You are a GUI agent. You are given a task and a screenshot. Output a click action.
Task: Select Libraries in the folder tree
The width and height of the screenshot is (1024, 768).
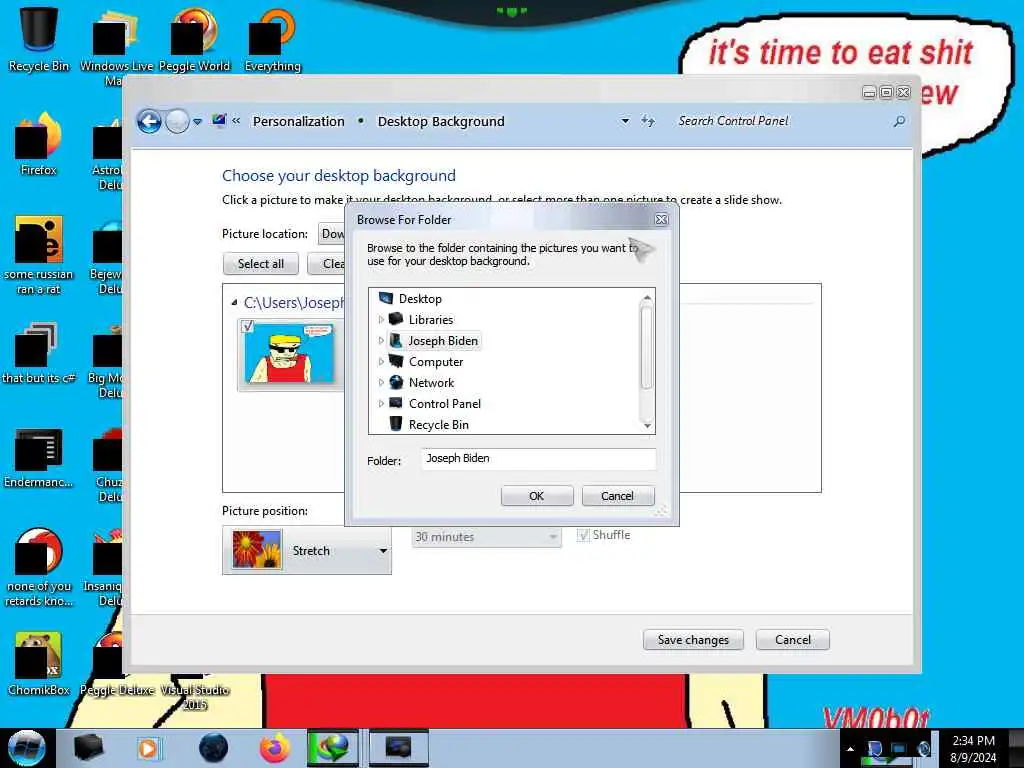click(x=430, y=320)
